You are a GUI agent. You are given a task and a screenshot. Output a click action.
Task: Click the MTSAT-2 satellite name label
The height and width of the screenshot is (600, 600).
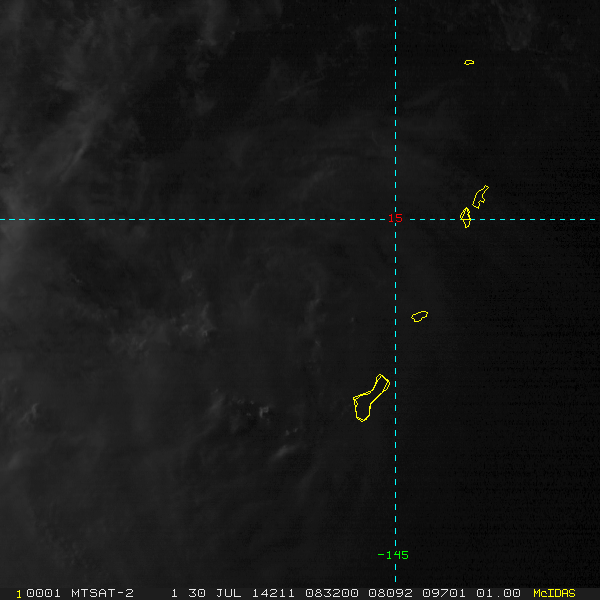point(102,593)
